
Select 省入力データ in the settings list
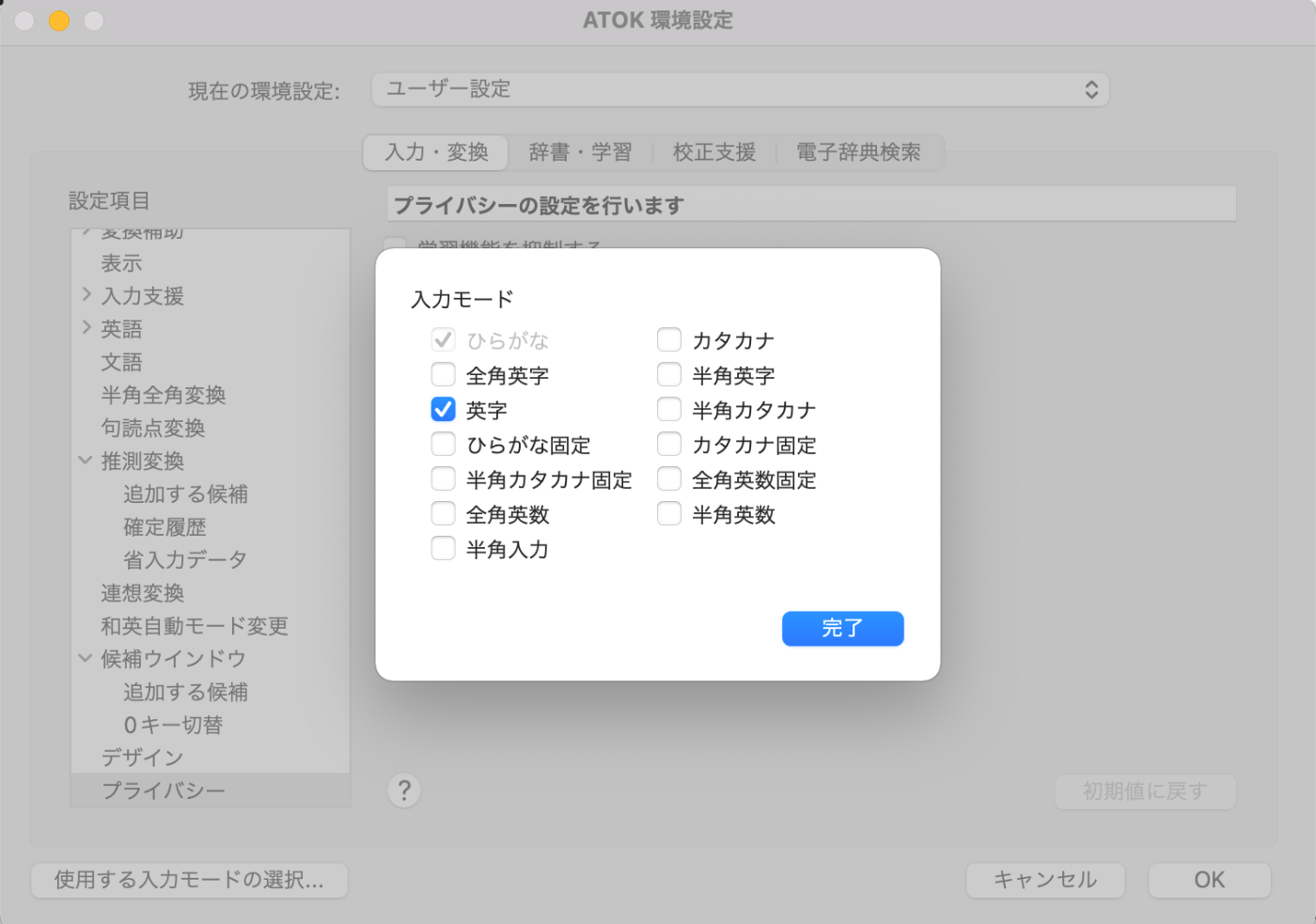[185, 559]
